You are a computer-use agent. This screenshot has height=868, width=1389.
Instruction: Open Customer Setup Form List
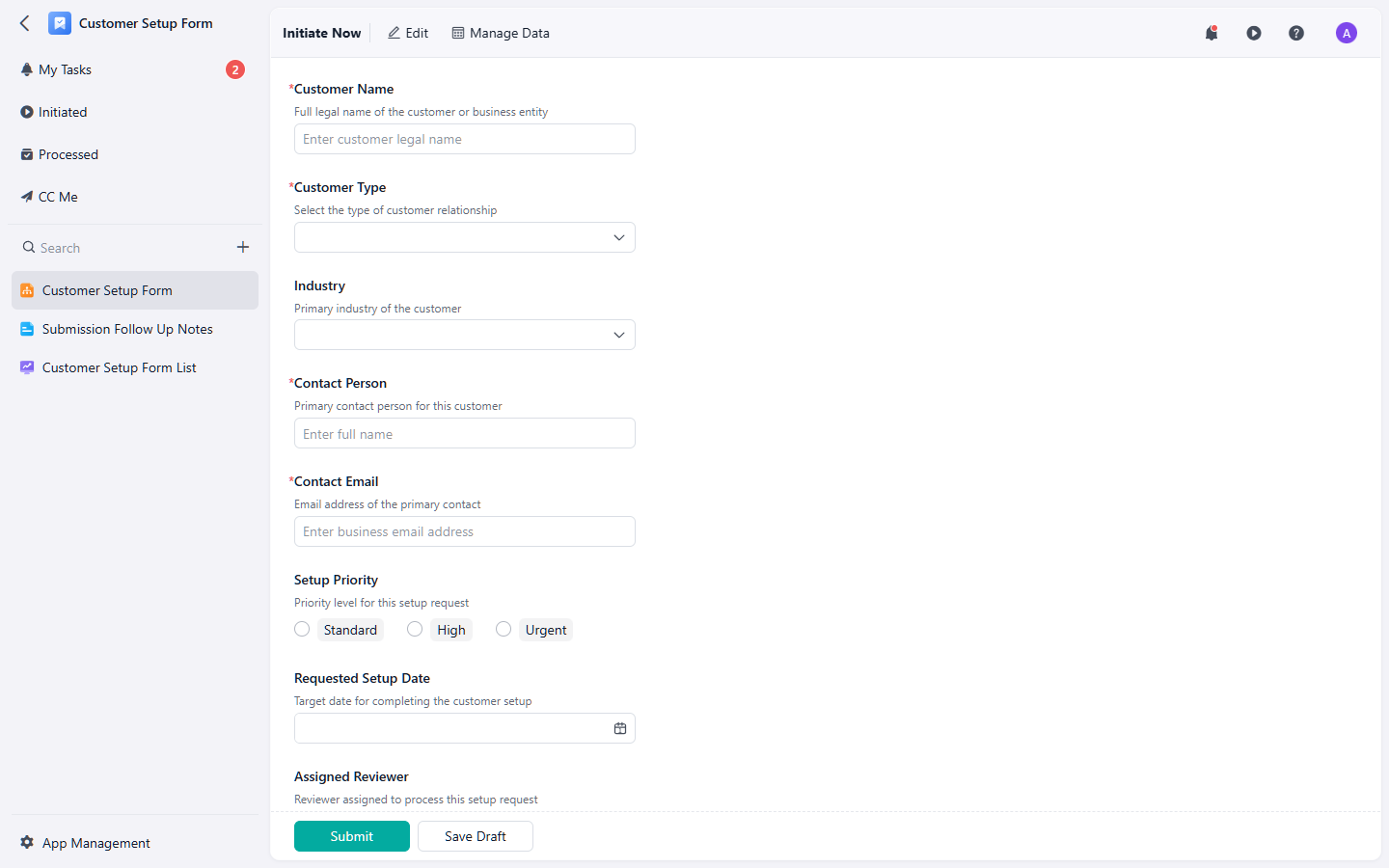pos(135,367)
